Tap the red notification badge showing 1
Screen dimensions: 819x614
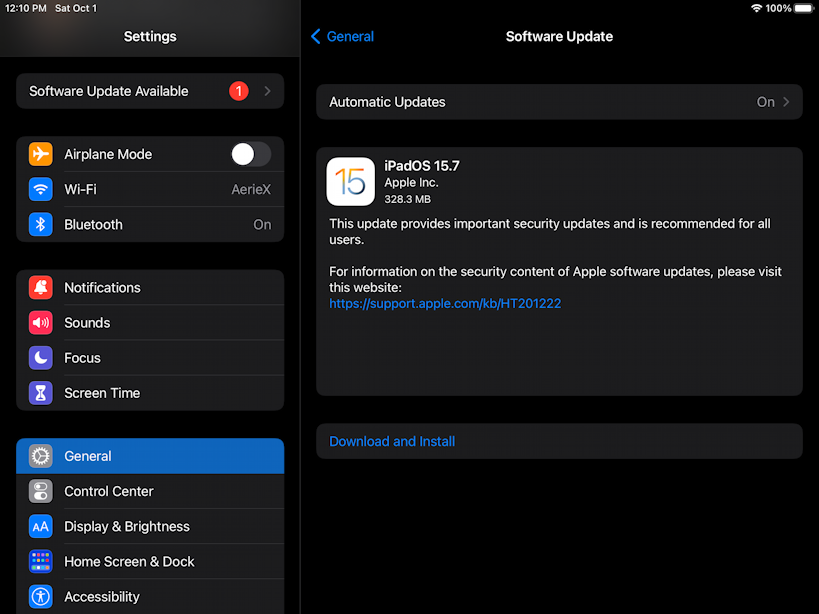[x=239, y=91]
